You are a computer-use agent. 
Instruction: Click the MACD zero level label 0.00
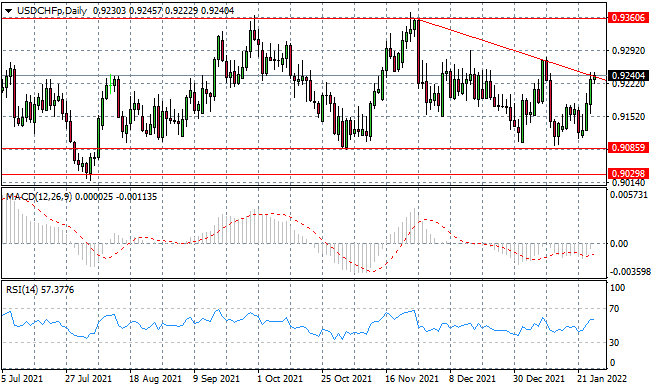pyautogui.click(x=619, y=244)
